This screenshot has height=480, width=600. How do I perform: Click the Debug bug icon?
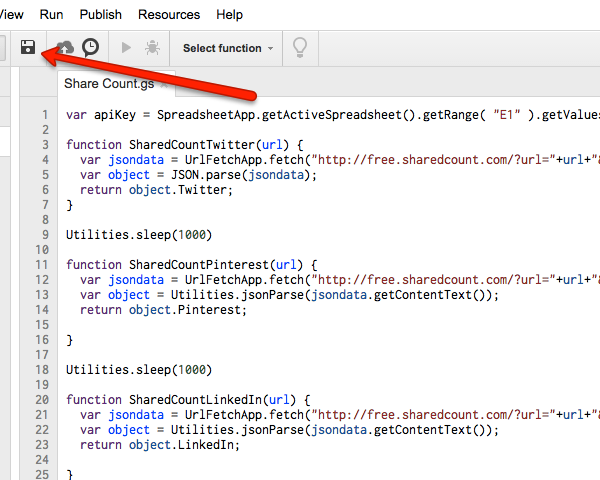[x=152, y=47]
